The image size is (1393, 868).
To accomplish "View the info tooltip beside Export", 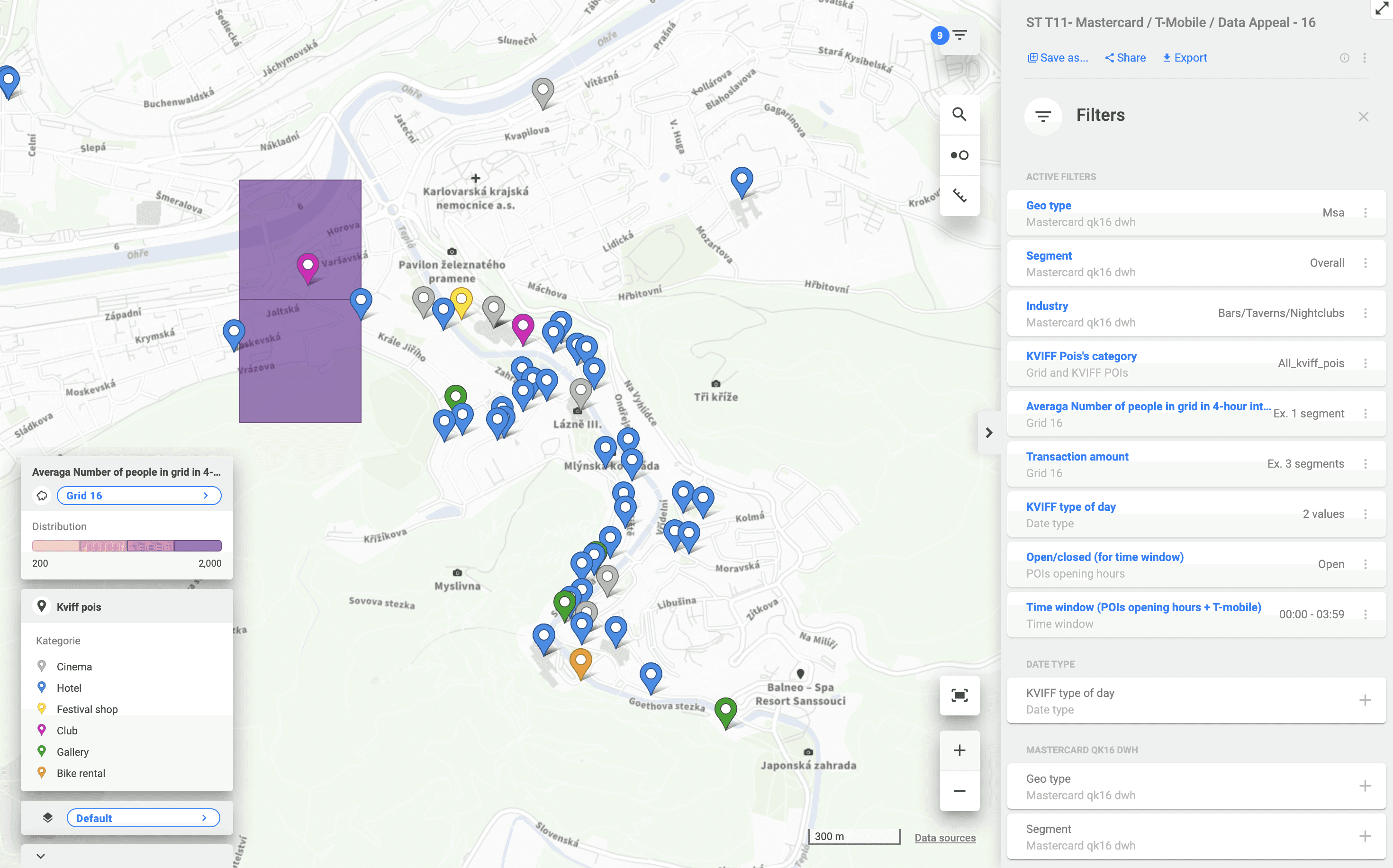I will pos(1344,57).
